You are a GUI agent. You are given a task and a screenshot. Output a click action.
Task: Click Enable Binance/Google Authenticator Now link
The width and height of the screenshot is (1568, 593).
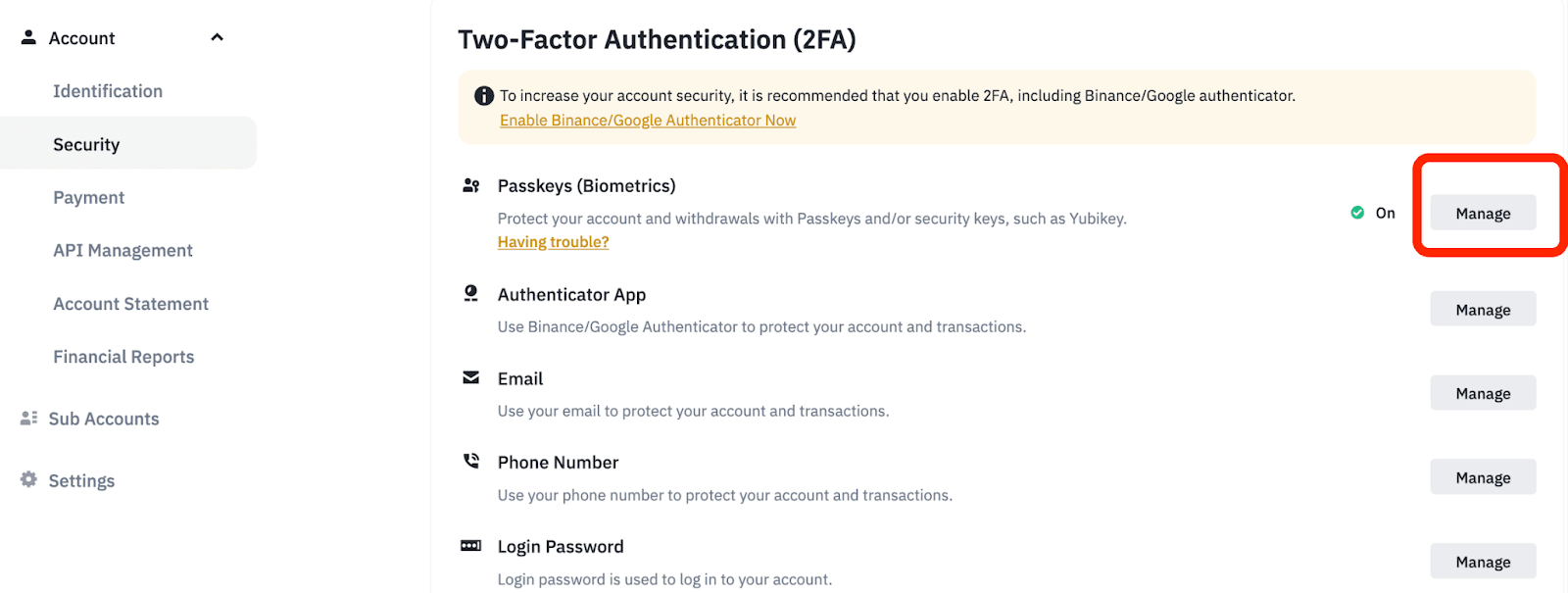pos(648,121)
